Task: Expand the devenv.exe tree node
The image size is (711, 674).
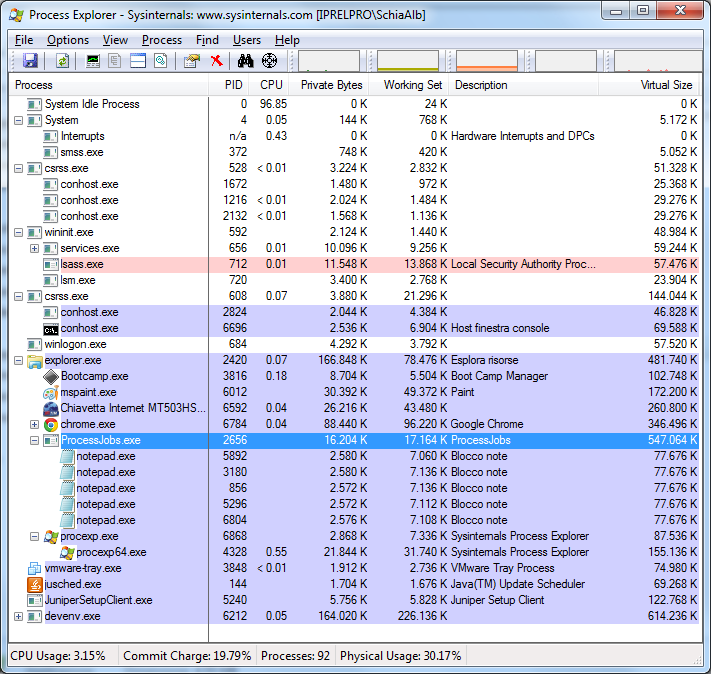Action: (18, 616)
